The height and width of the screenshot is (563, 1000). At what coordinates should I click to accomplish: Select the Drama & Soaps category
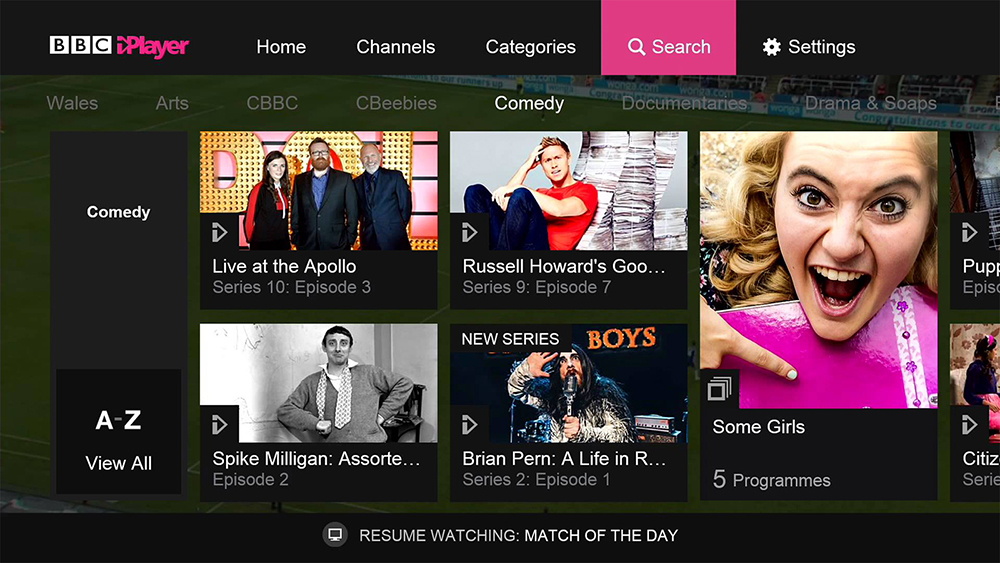pyautogui.click(x=871, y=103)
